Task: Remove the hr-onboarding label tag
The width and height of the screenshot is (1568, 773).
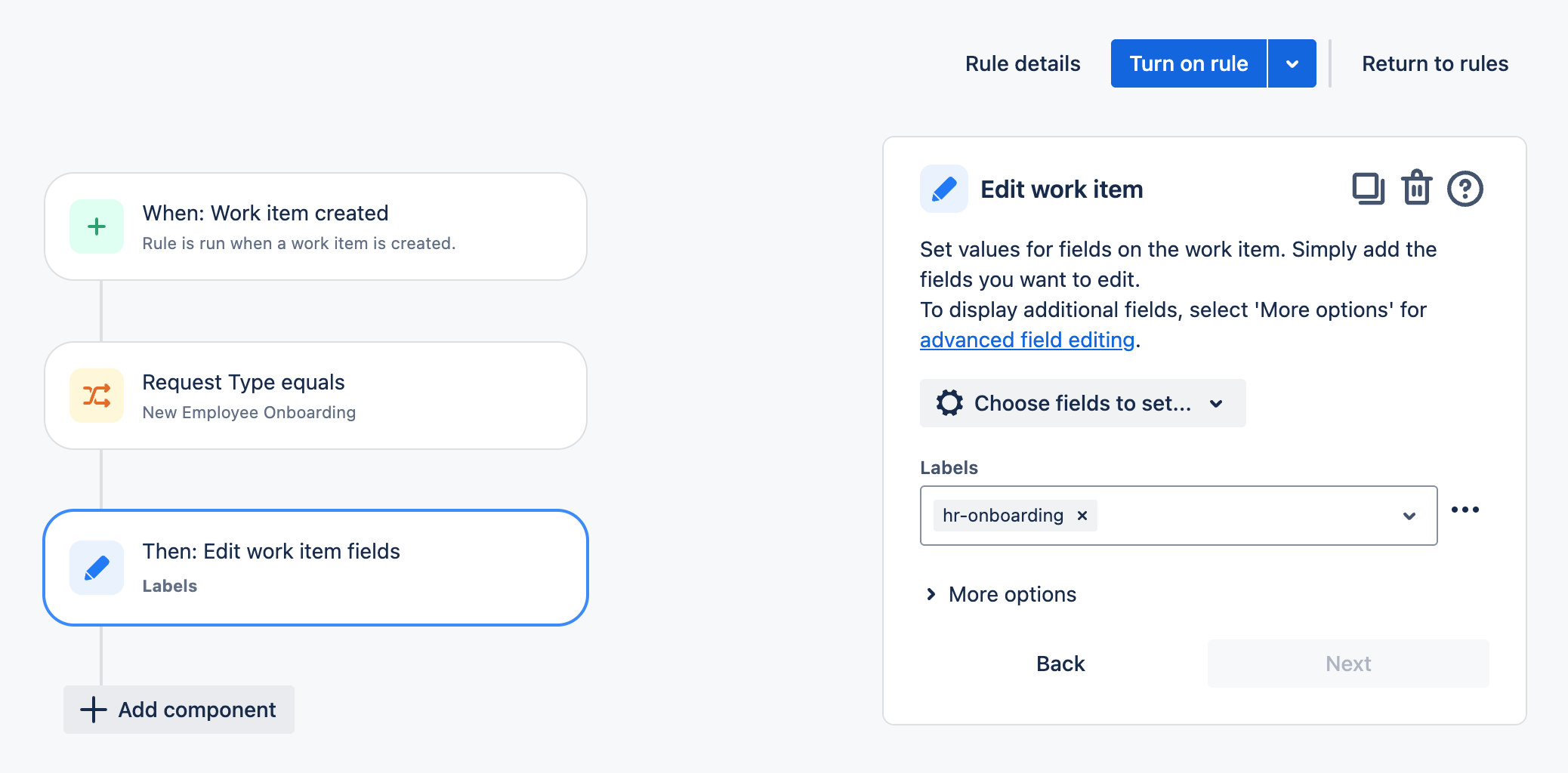Action: click(x=1082, y=516)
